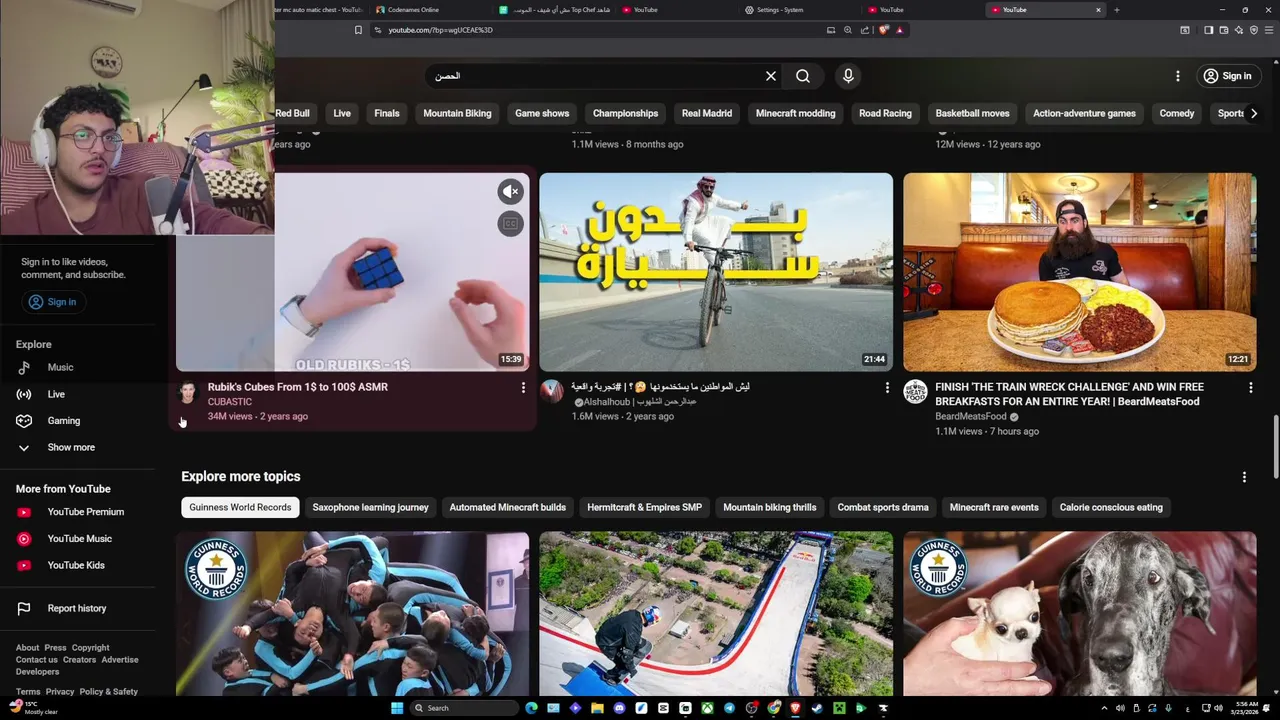Click the sidebar Sign in button
Viewport: 1280px width, 720px height.
pyautogui.click(x=53, y=302)
